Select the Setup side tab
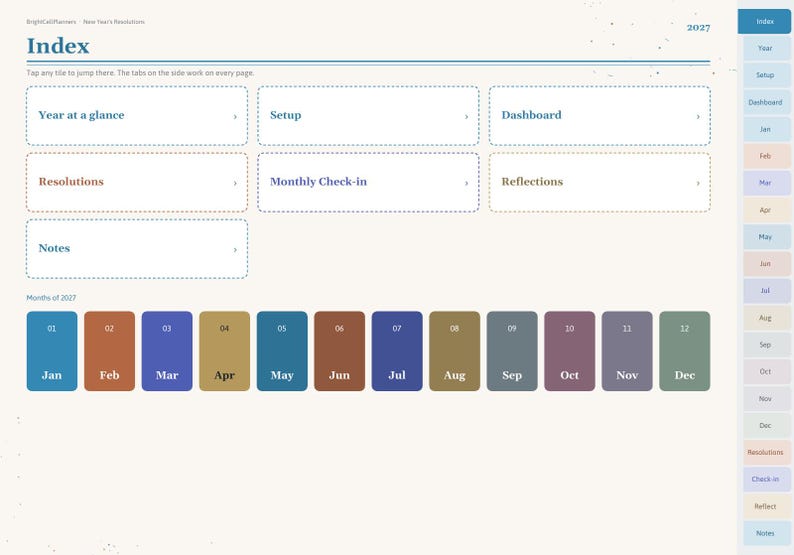Screen dimensions: 794x555 pyautogui.click(x=767, y=75)
